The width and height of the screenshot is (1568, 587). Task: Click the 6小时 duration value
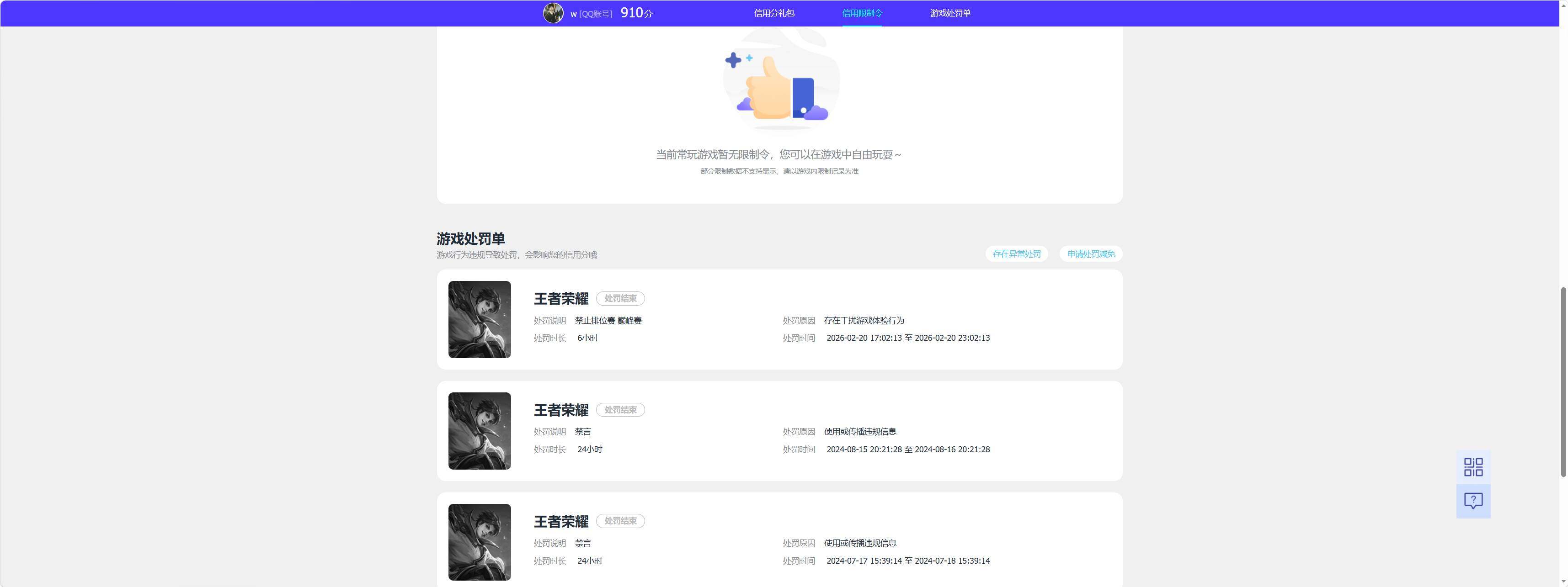(x=587, y=338)
